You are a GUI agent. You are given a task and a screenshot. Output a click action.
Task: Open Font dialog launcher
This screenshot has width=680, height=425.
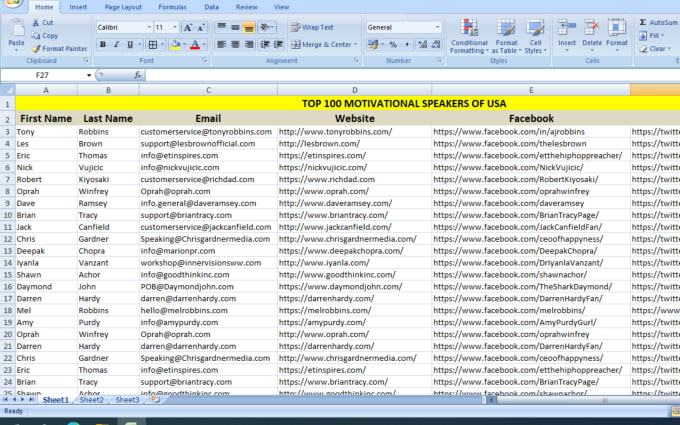point(204,61)
